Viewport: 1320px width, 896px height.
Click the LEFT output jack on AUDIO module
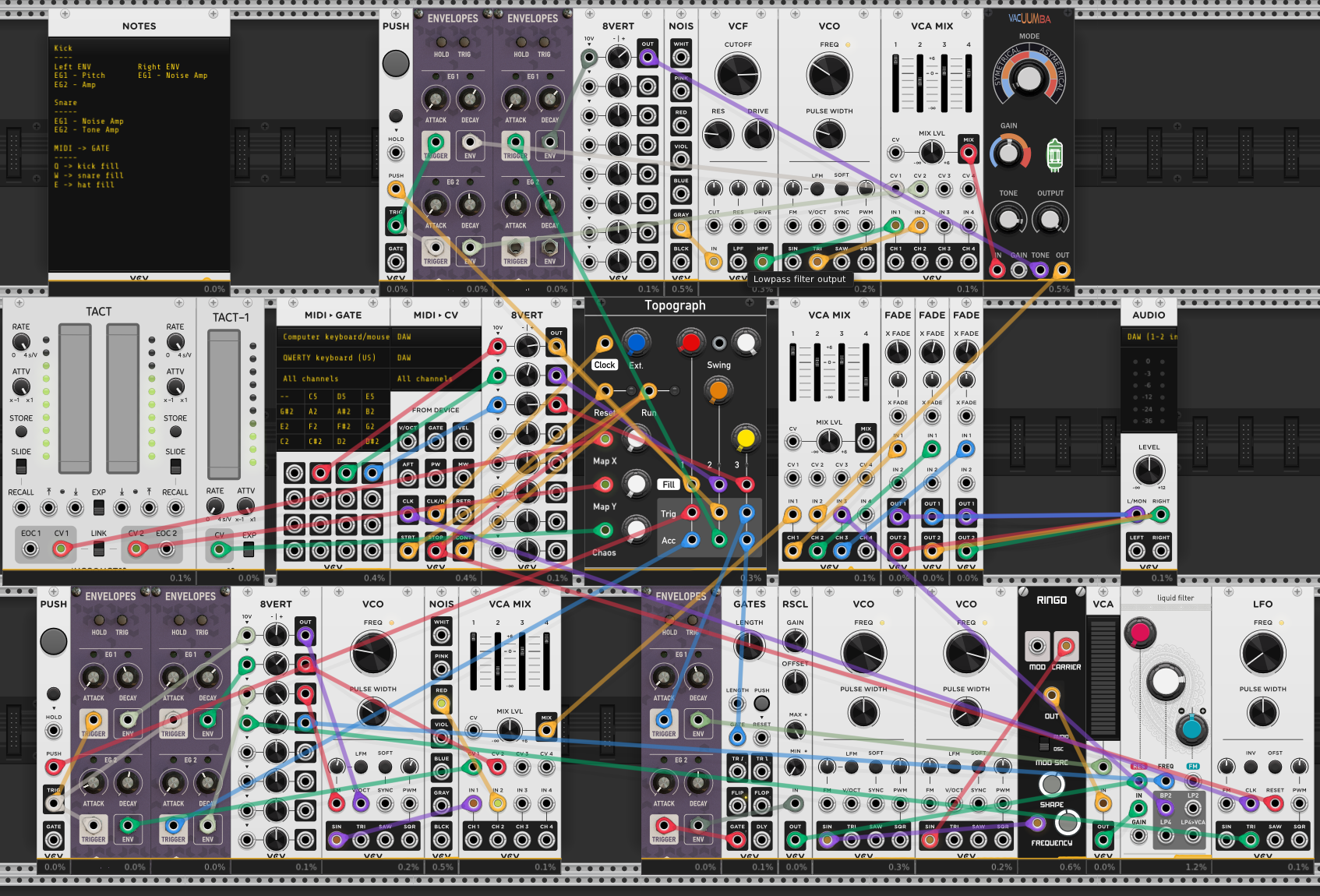(x=1137, y=551)
